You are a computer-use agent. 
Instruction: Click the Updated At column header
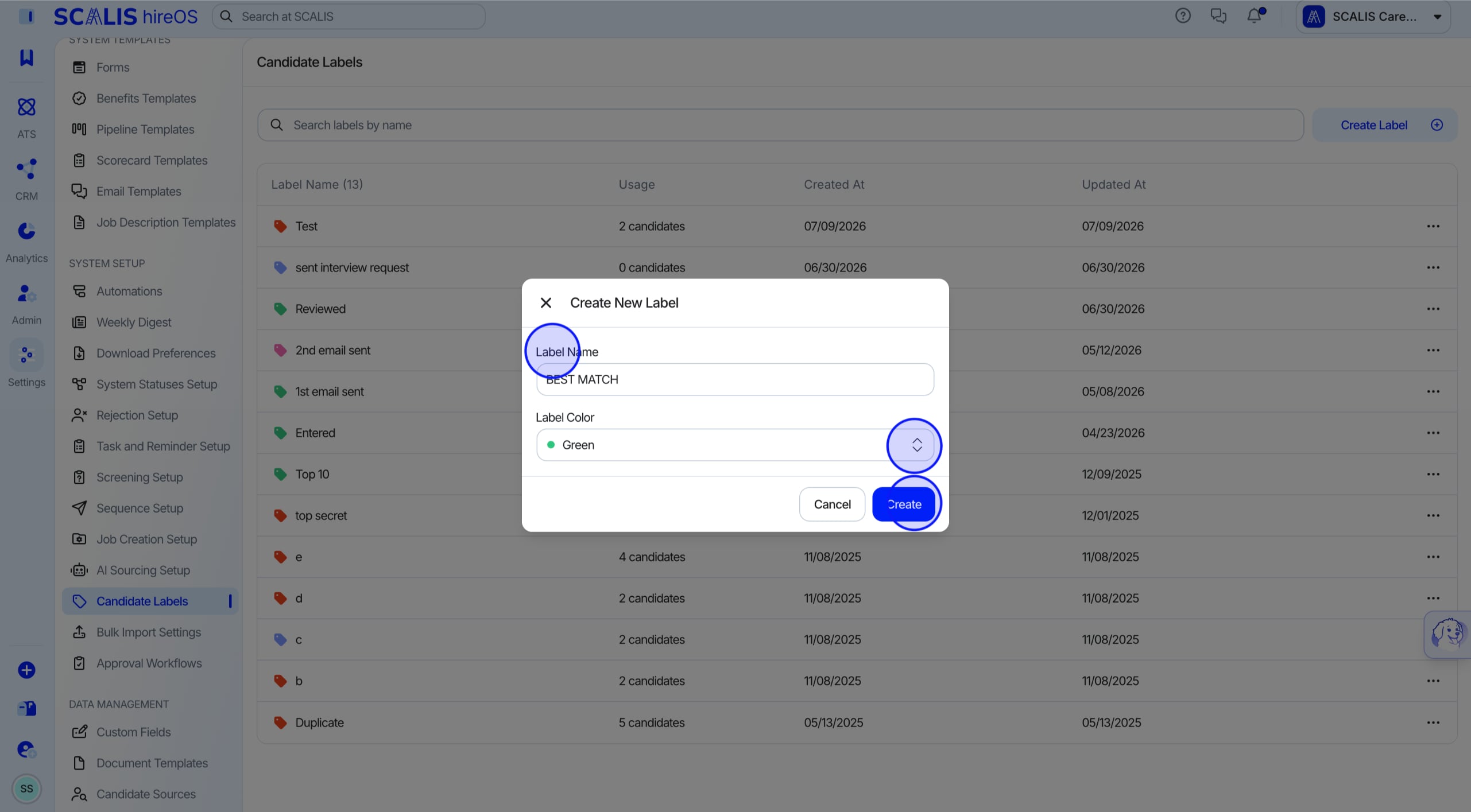[1113, 184]
